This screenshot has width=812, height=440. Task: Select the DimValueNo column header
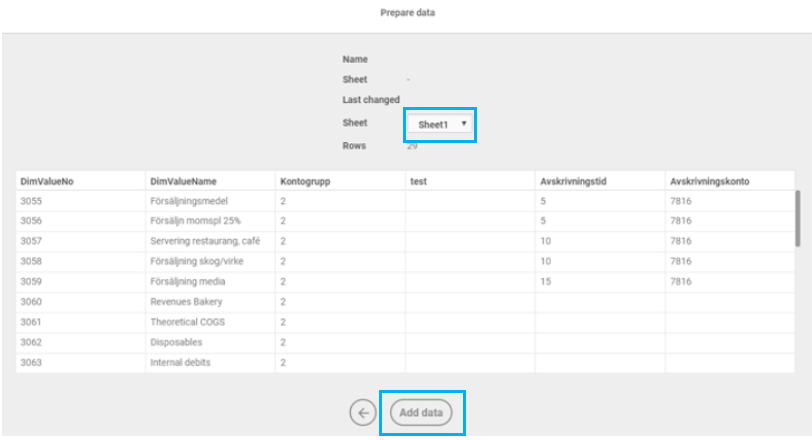(x=47, y=181)
